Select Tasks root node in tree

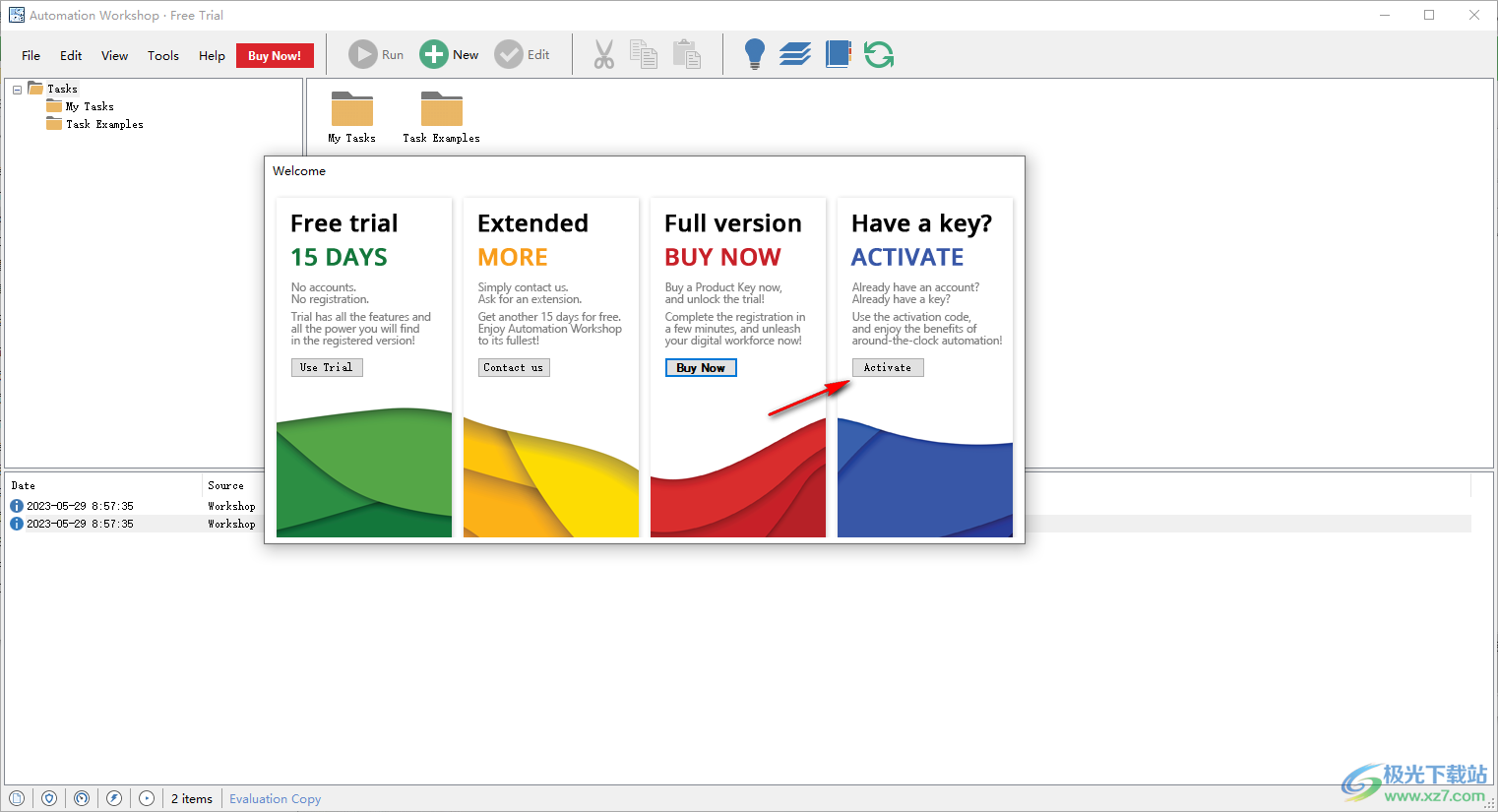pyautogui.click(x=62, y=89)
